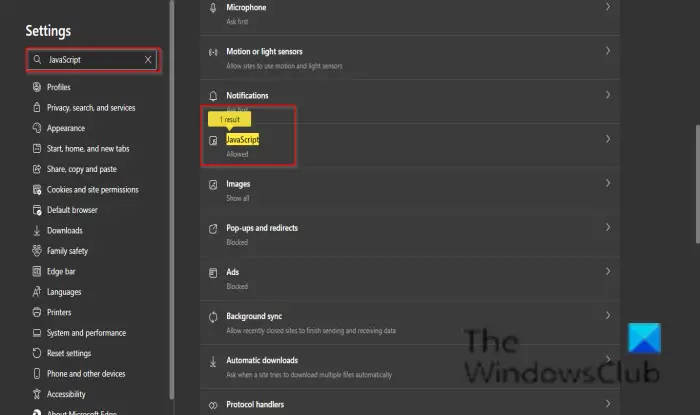This screenshot has height=415, width=700.
Task: Click the Start, home, and new tabs icon
Action: (37, 149)
